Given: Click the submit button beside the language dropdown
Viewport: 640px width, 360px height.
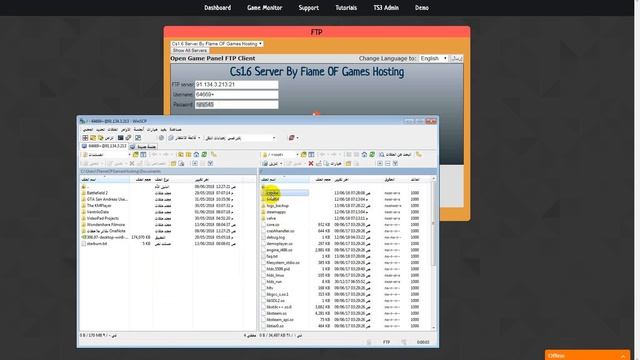Looking at the screenshot, I should pos(456,58).
